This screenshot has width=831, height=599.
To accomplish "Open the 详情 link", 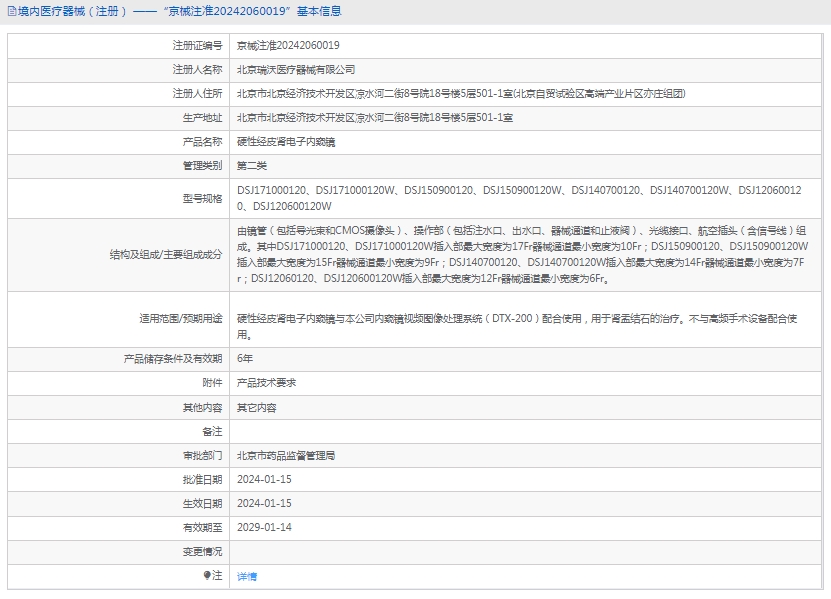I will click(246, 576).
